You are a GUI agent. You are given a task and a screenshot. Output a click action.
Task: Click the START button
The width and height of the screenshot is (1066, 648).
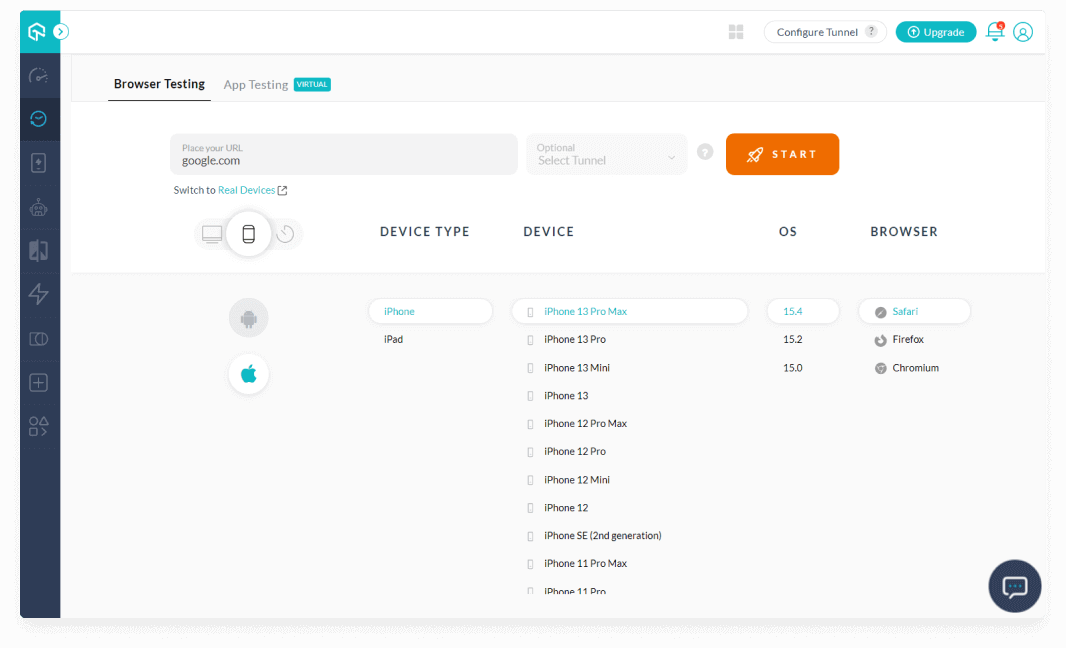click(x=782, y=154)
